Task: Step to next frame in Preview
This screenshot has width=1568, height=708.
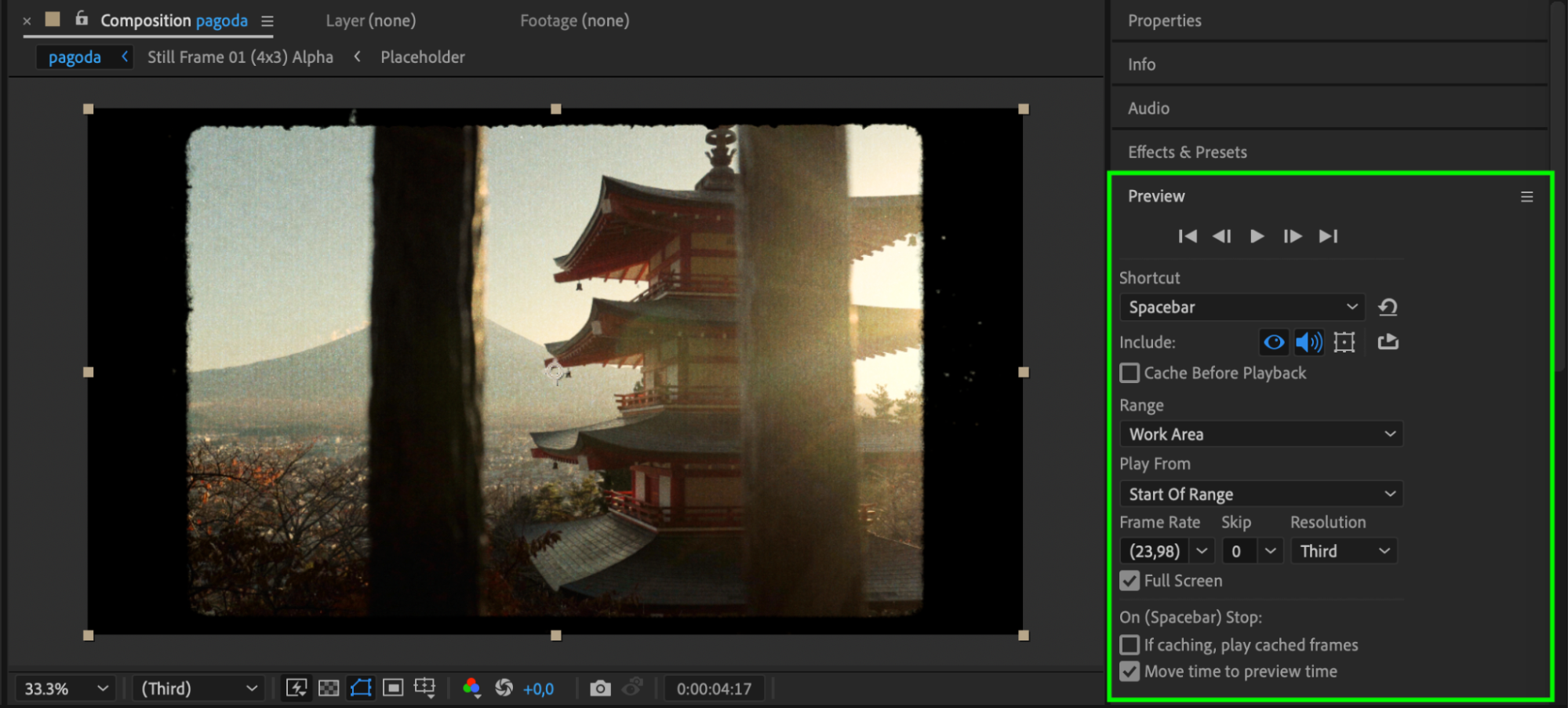Action: click(1293, 236)
